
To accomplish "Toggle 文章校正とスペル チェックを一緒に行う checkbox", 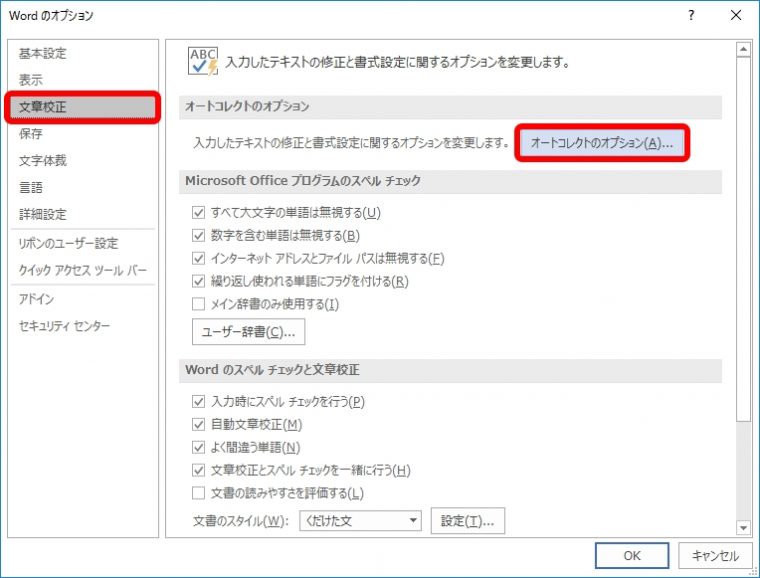I will (198, 470).
